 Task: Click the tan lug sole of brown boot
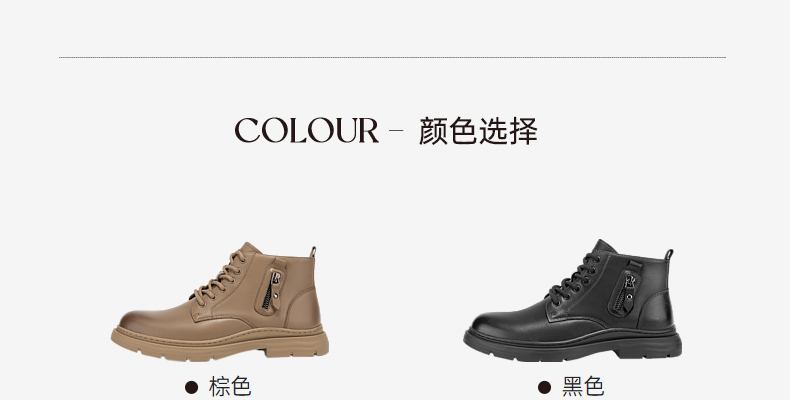[x=220, y=344]
